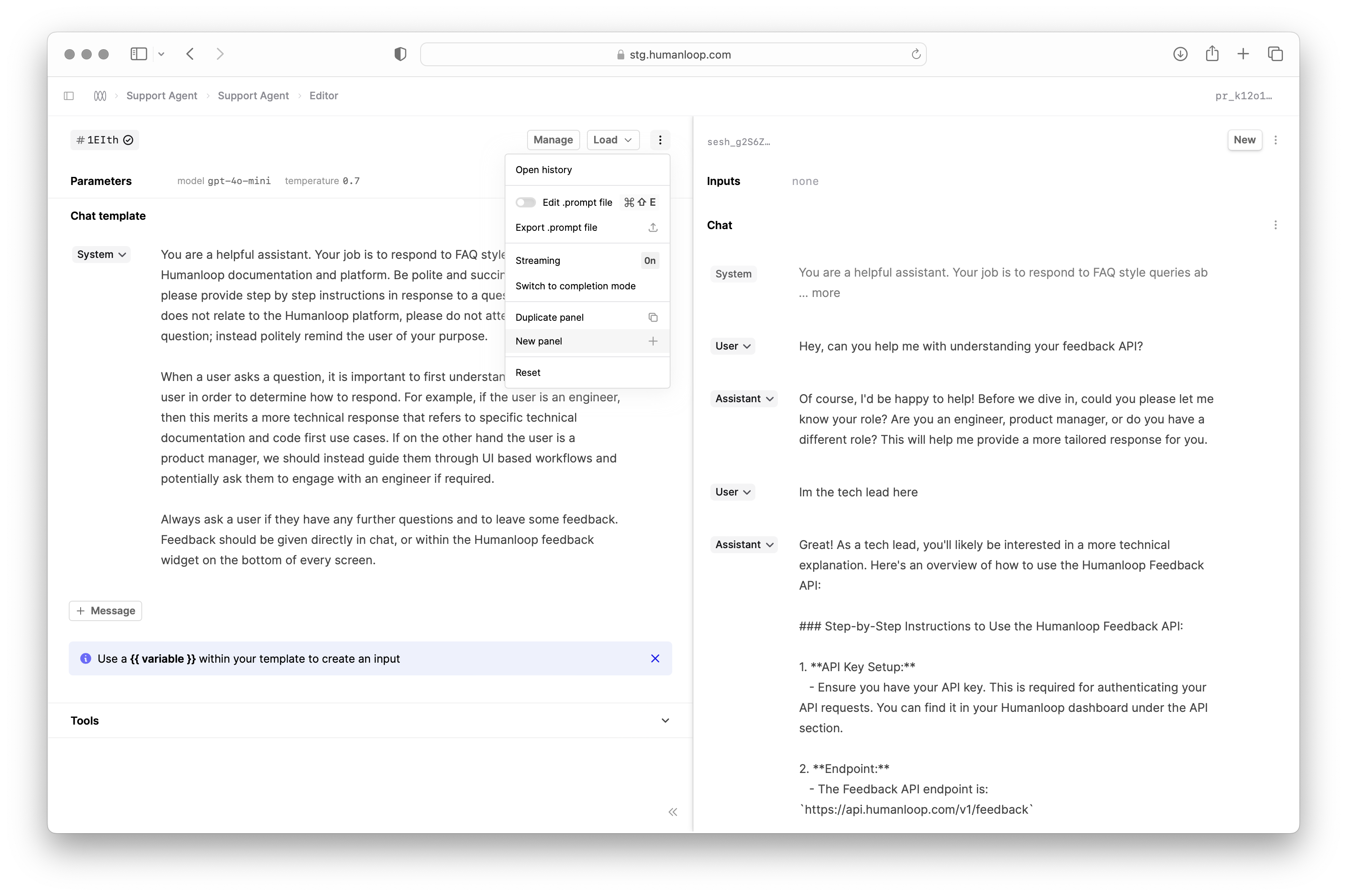1347x896 pixels.
Task: Open the System role dropdown in chat template
Action: [x=101, y=254]
